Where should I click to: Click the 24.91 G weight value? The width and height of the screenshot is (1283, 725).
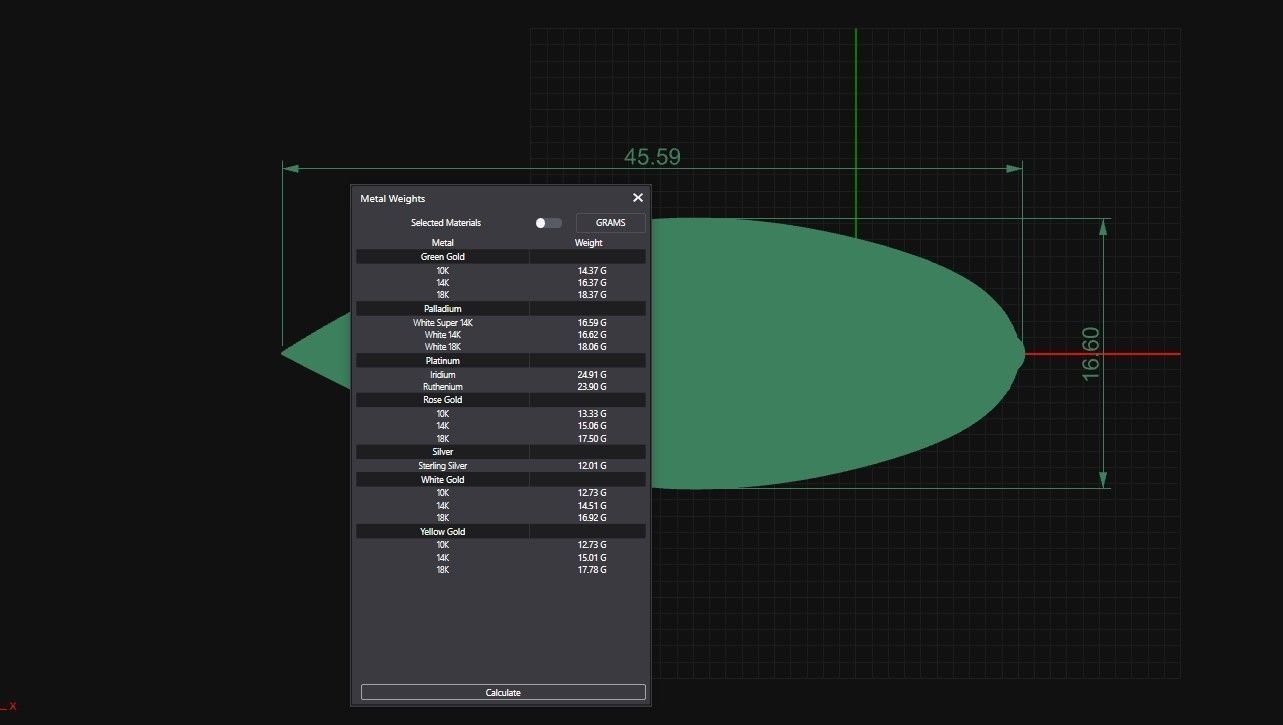[592, 375]
